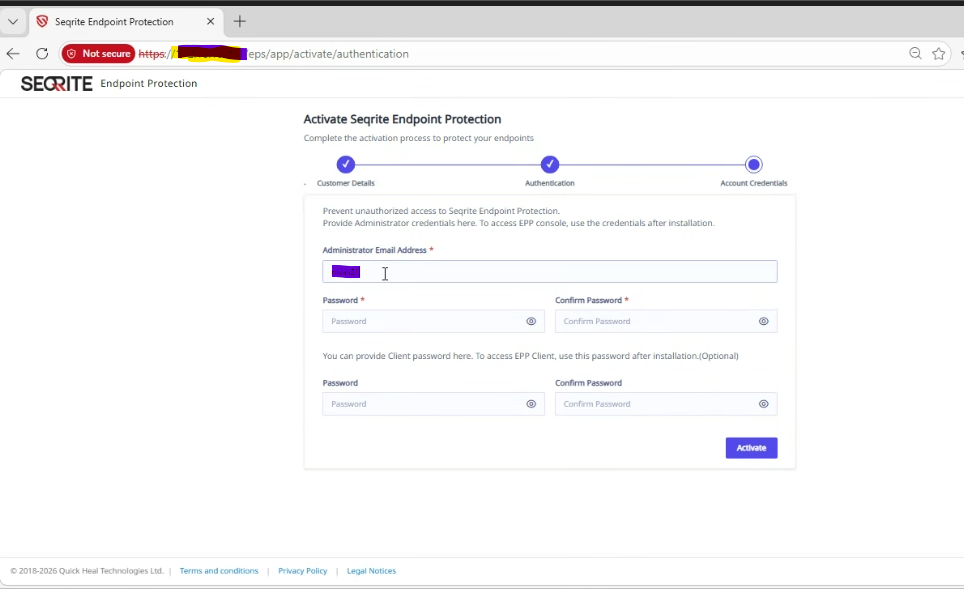
Task: Switch to the Seqrite Endpoint Protection tab
Action: (x=120, y=21)
